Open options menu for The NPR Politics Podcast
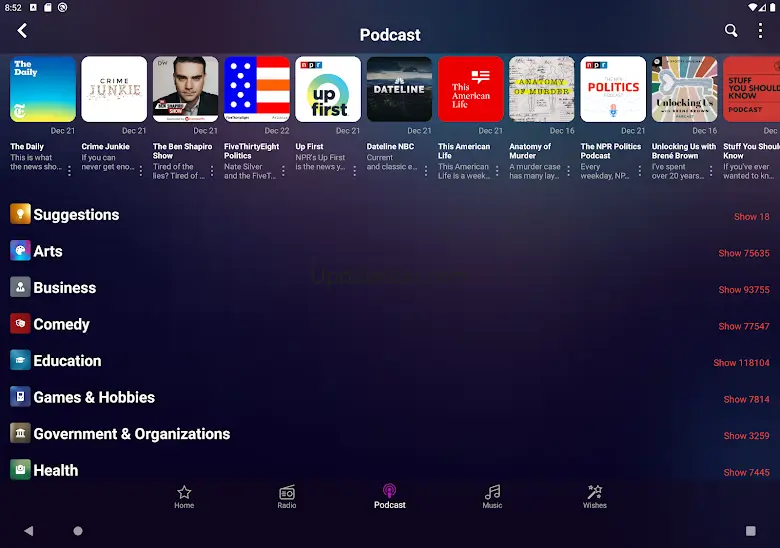 pyautogui.click(x=640, y=171)
